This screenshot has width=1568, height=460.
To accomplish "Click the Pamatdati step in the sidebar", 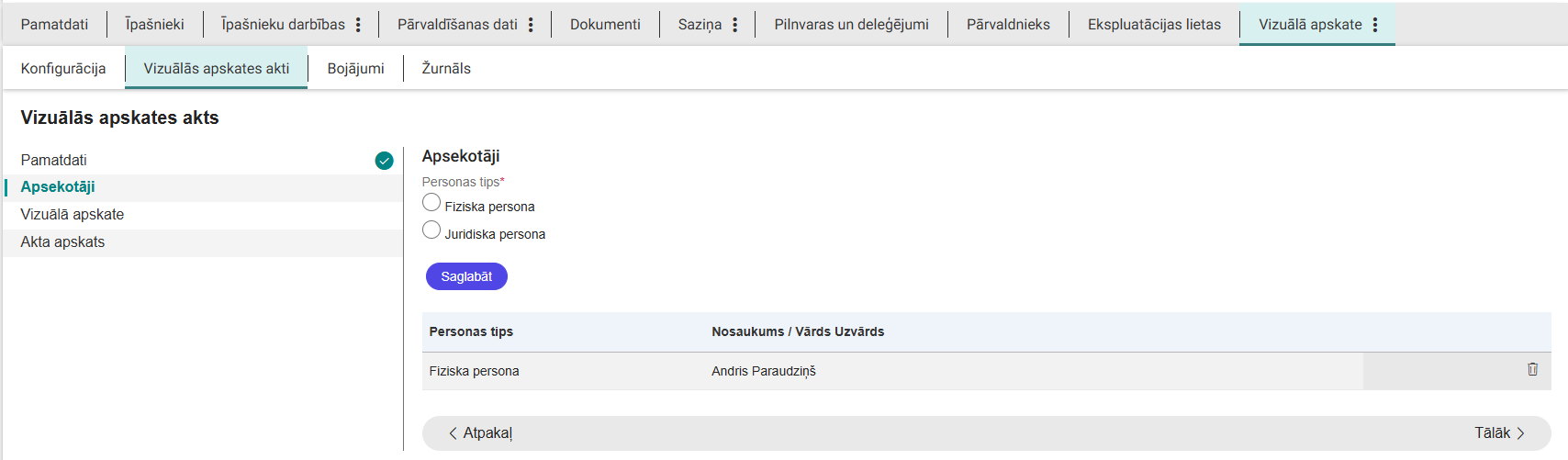I will [54, 161].
